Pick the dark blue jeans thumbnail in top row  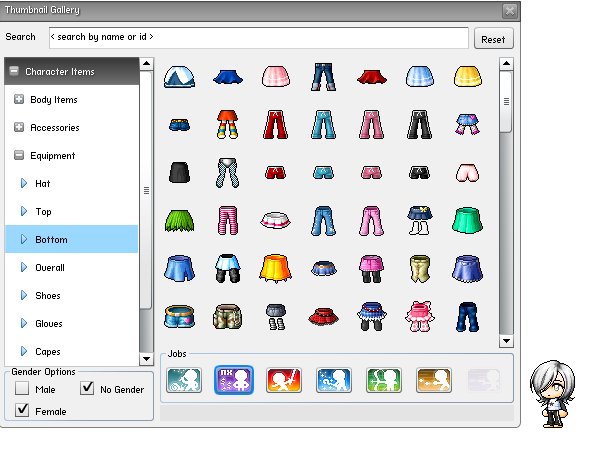(323, 76)
